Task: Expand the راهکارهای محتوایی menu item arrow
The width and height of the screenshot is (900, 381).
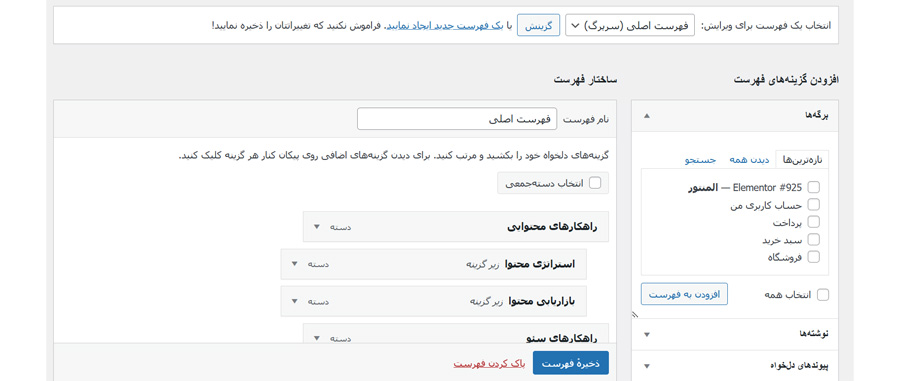Action: 316,227
